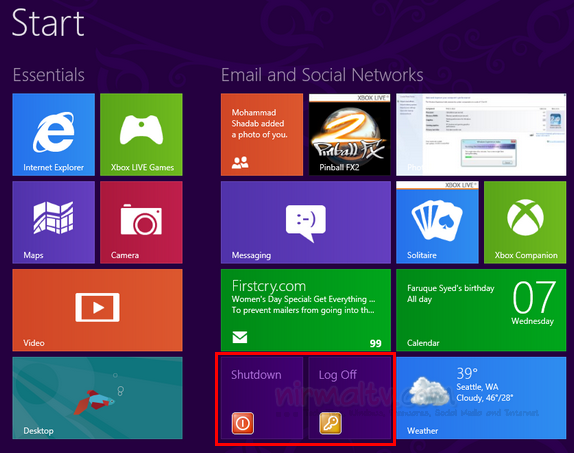The width and height of the screenshot is (574, 453).
Task: Open the Photos tile showing a screenshot
Action: [481, 134]
